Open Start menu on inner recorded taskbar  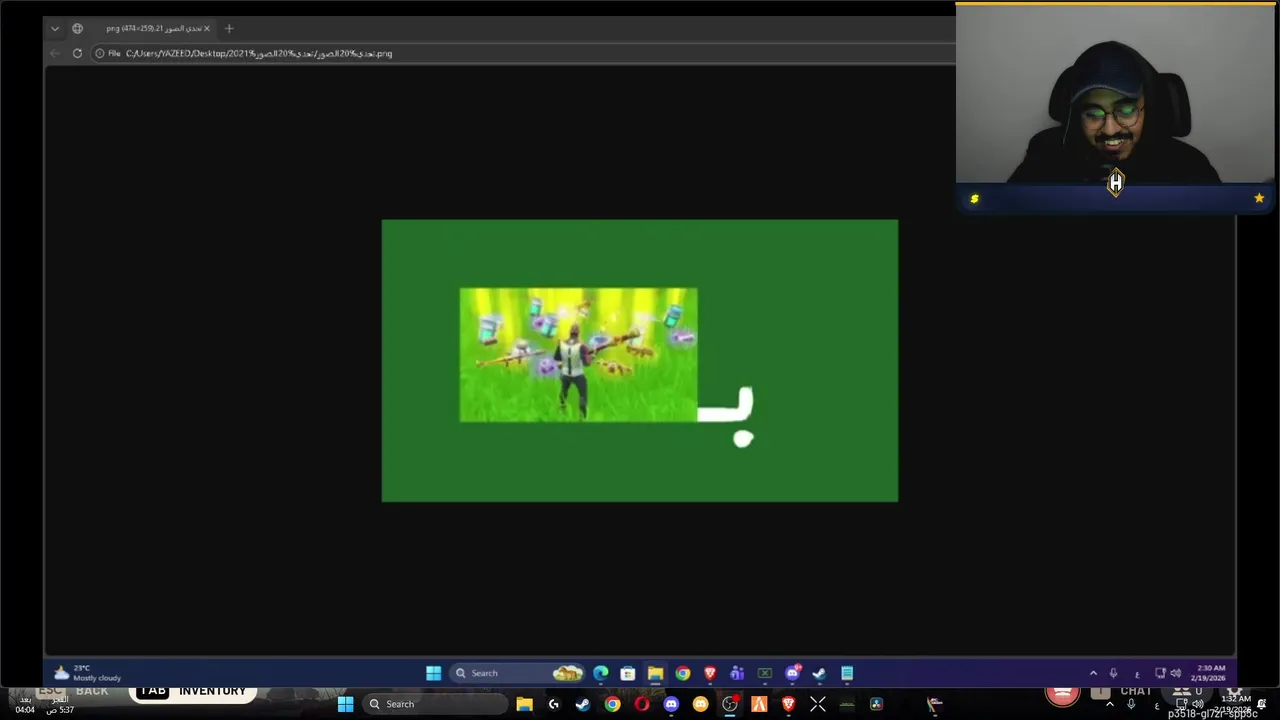click(434, 673)
